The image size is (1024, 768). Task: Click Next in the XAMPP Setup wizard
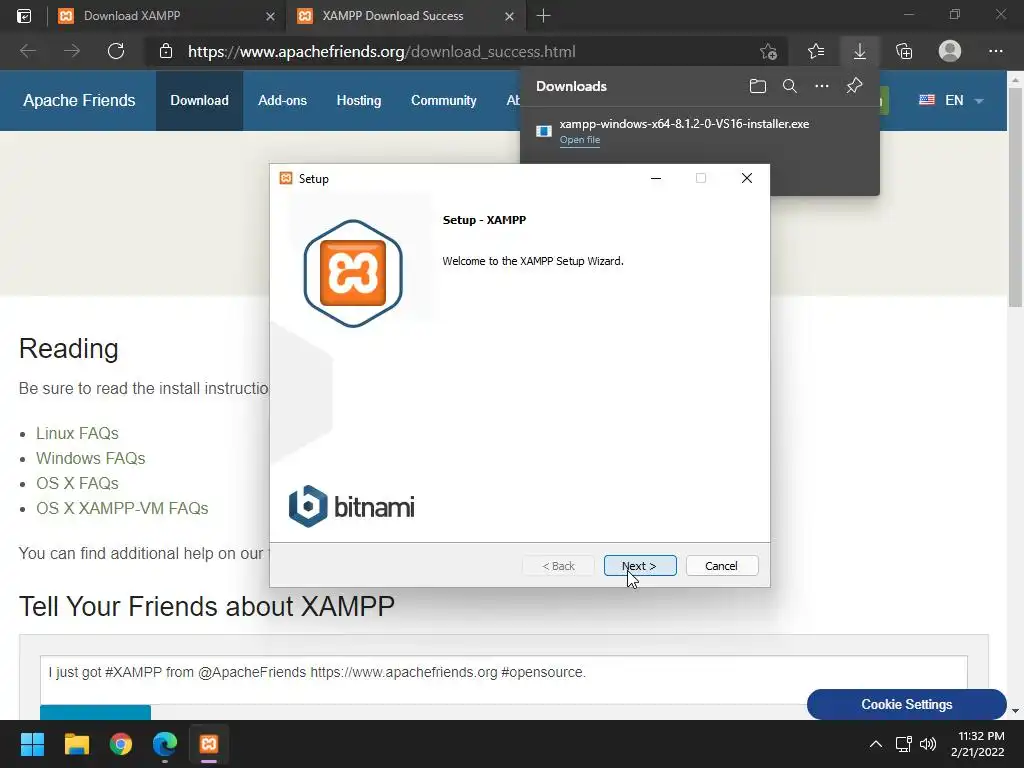click(x=640, y=566)
